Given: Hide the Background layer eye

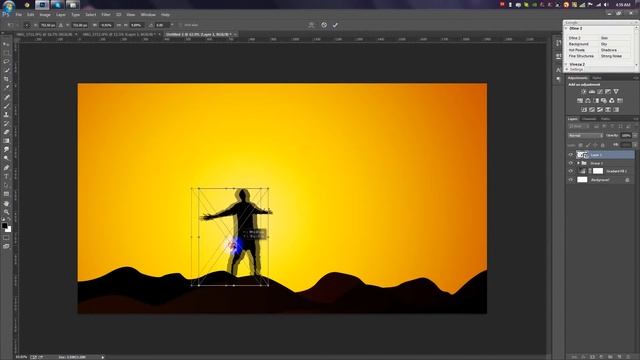Looking at the screenshot, I should point(571,180).
